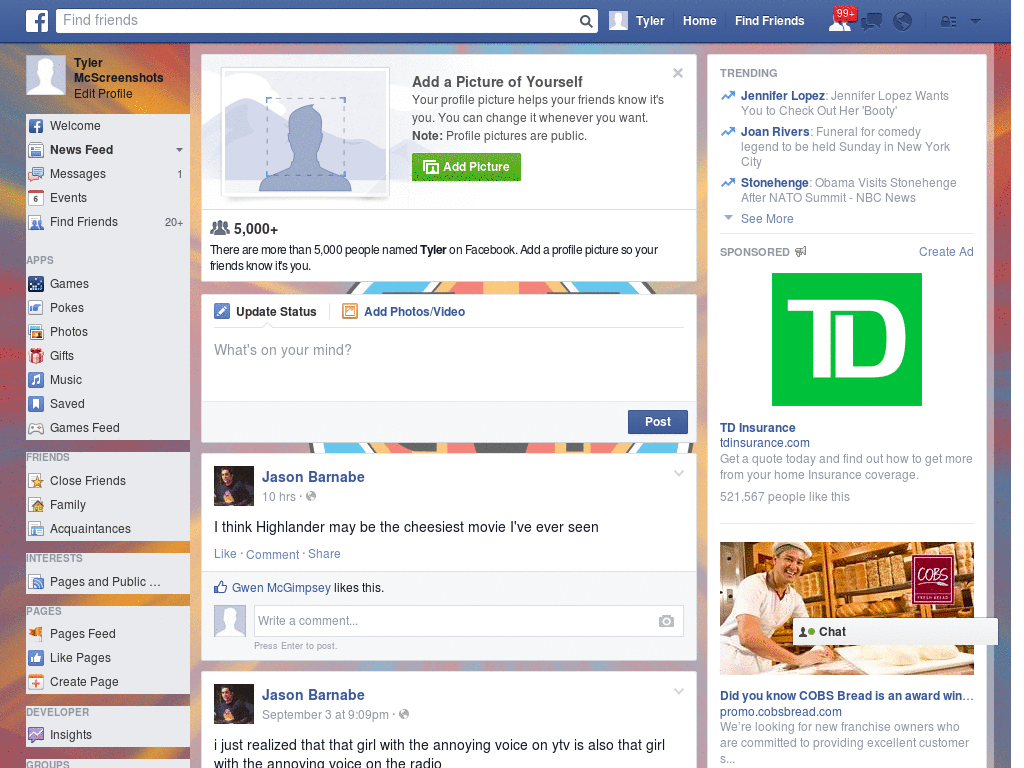Click the Like Pages thumbs-up icon
The height and width of the screenshot is (768, 1024).
[x=36, y=658]
